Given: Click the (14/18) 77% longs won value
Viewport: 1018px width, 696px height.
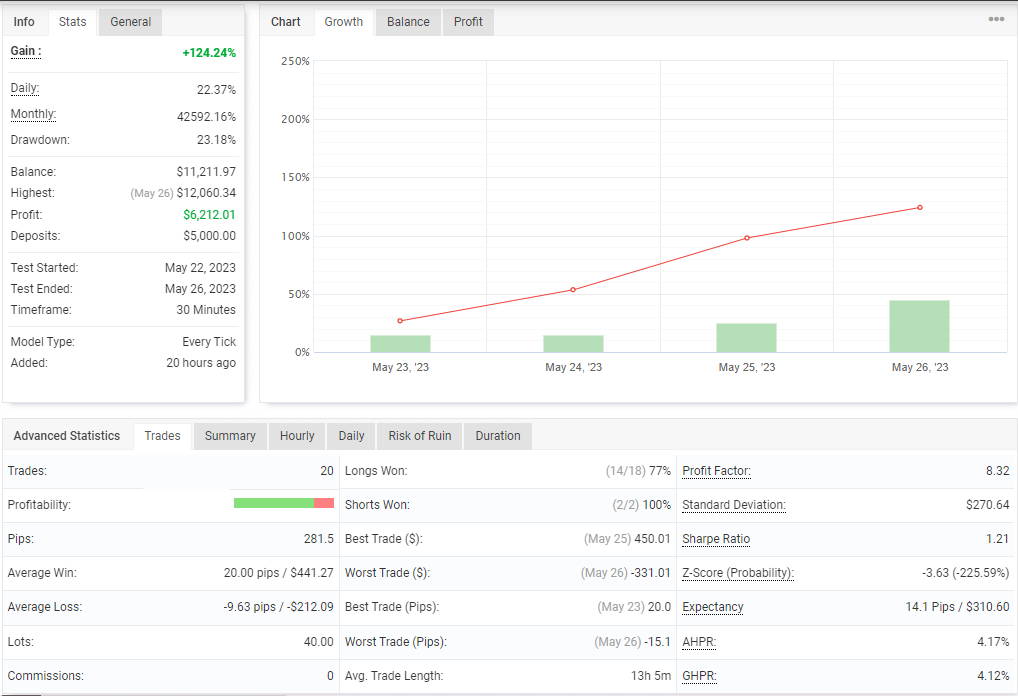Looking at the screenshot, I should click(x=638, y=471).
